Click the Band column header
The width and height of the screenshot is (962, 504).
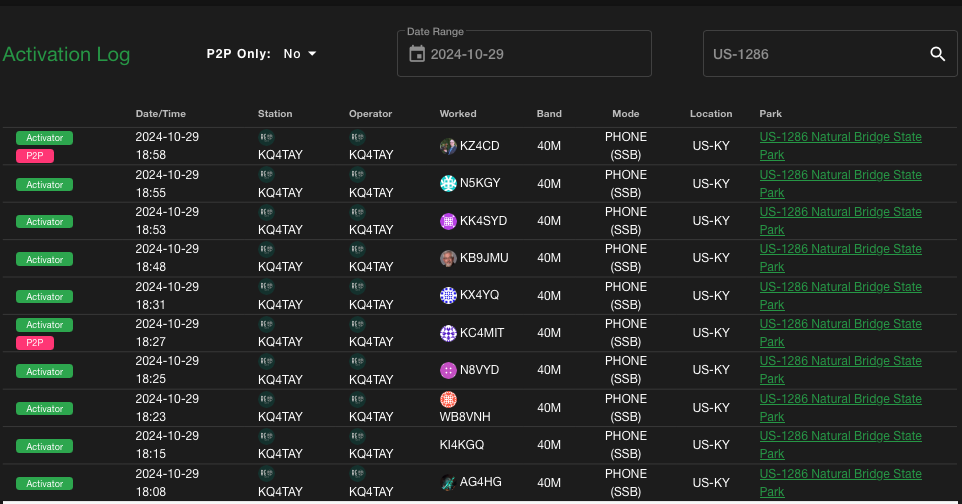tap(549, 114)
